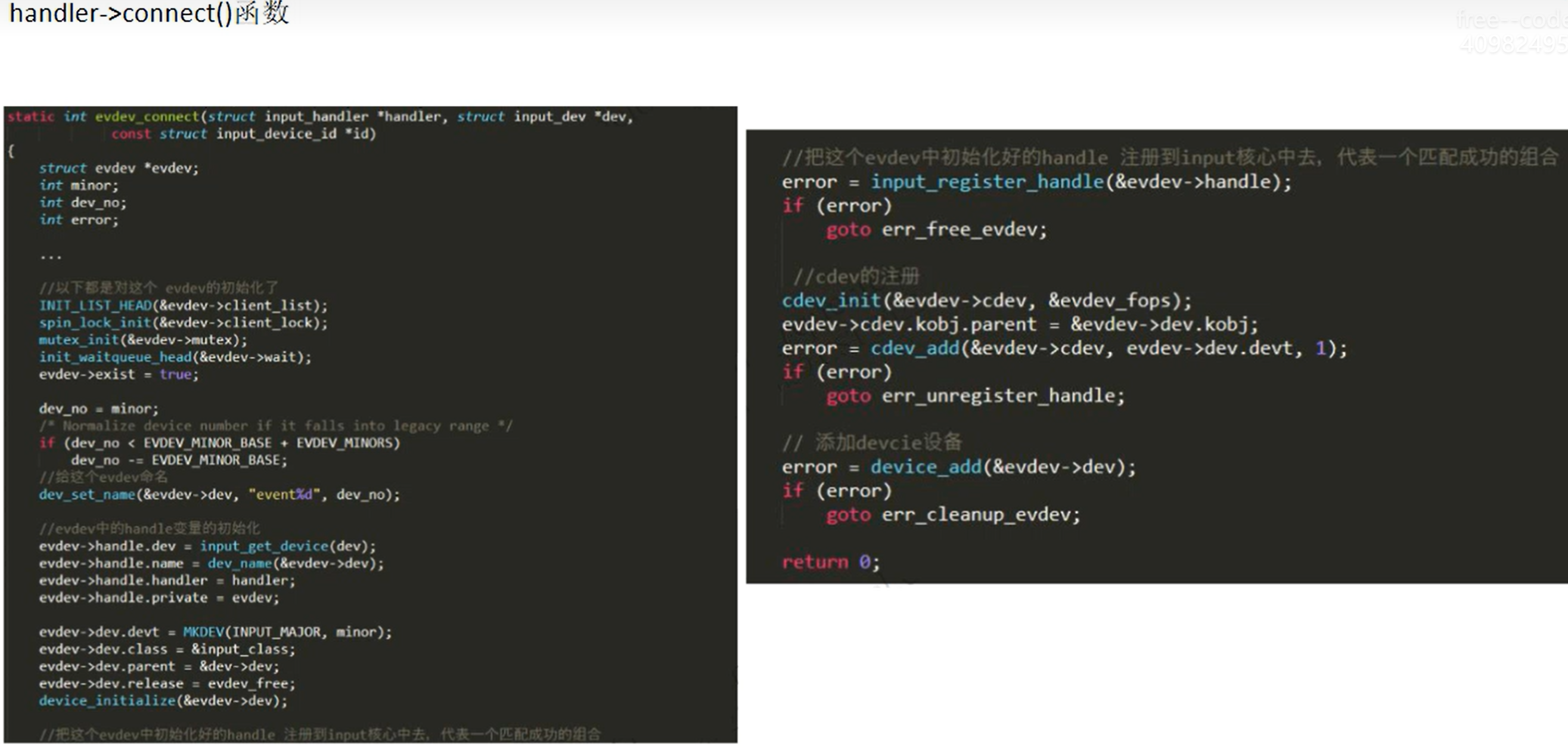
Task: Click 'evdev->handle.handler = handler;'
Action: (167, 580)
